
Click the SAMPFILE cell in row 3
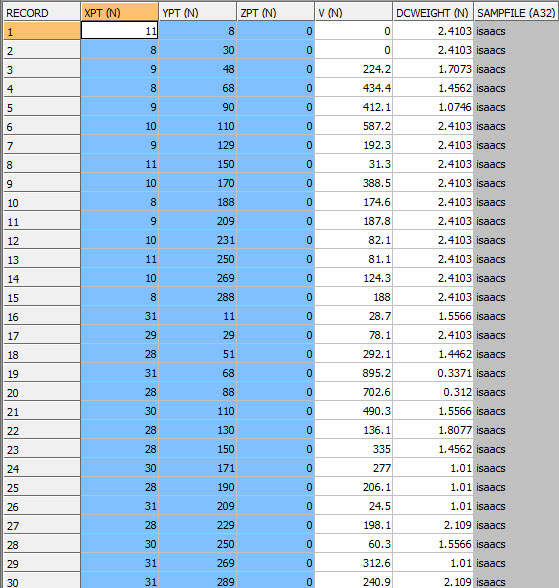click(x=516, y=69)
